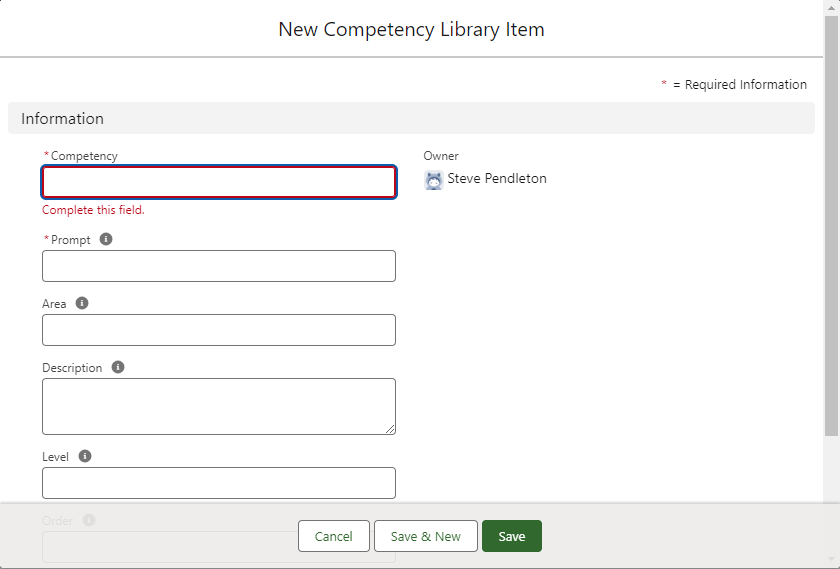Screen dimensions: 840x569
Task: Click inside the Description text area
Action: coord(218,405)
